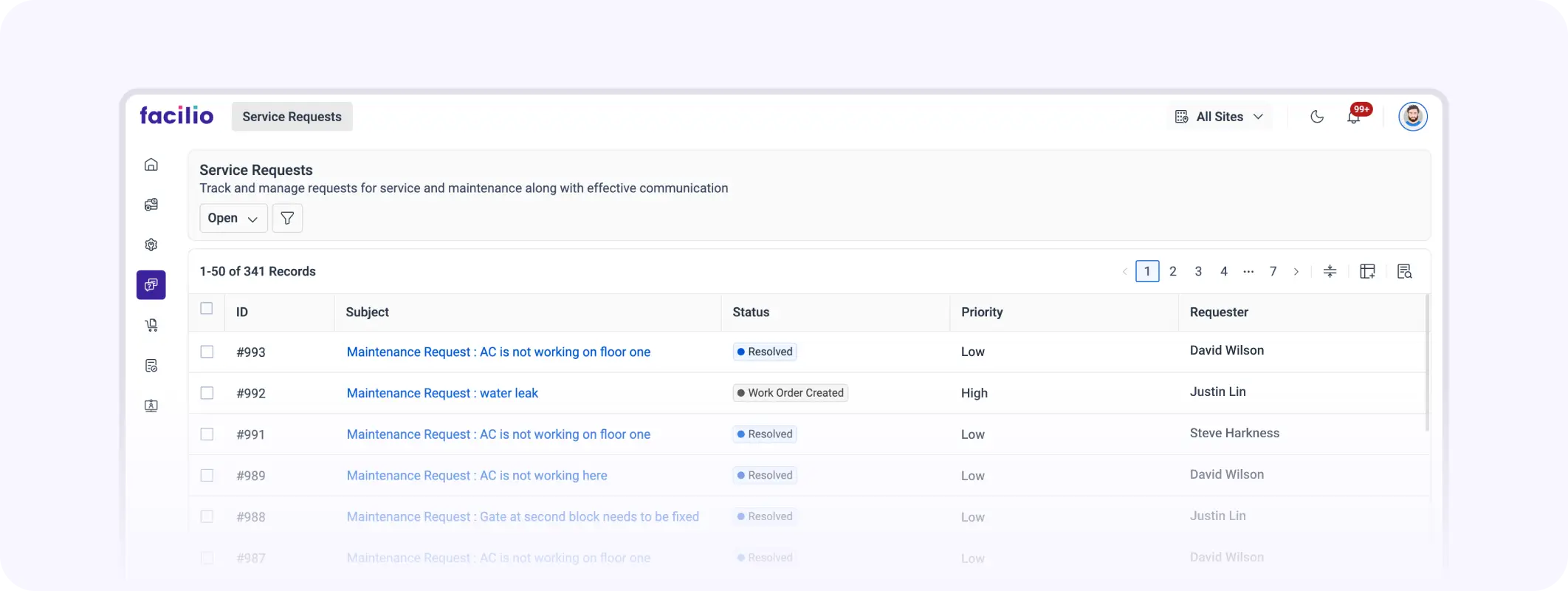Open the Open view dropdown
Screen dimensions: 1568x591
[233, 218]
